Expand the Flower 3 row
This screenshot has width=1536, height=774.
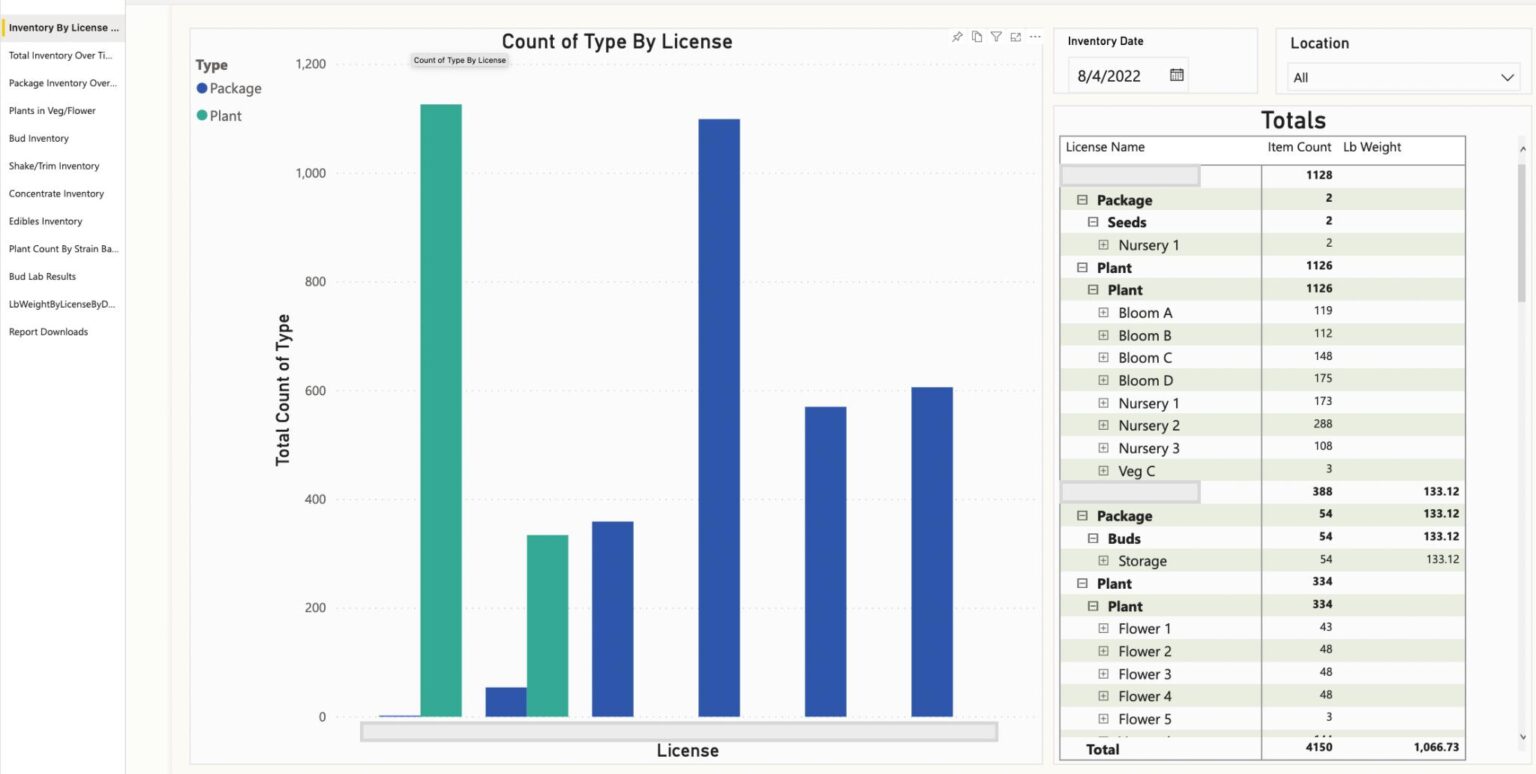click(1103, 674)
